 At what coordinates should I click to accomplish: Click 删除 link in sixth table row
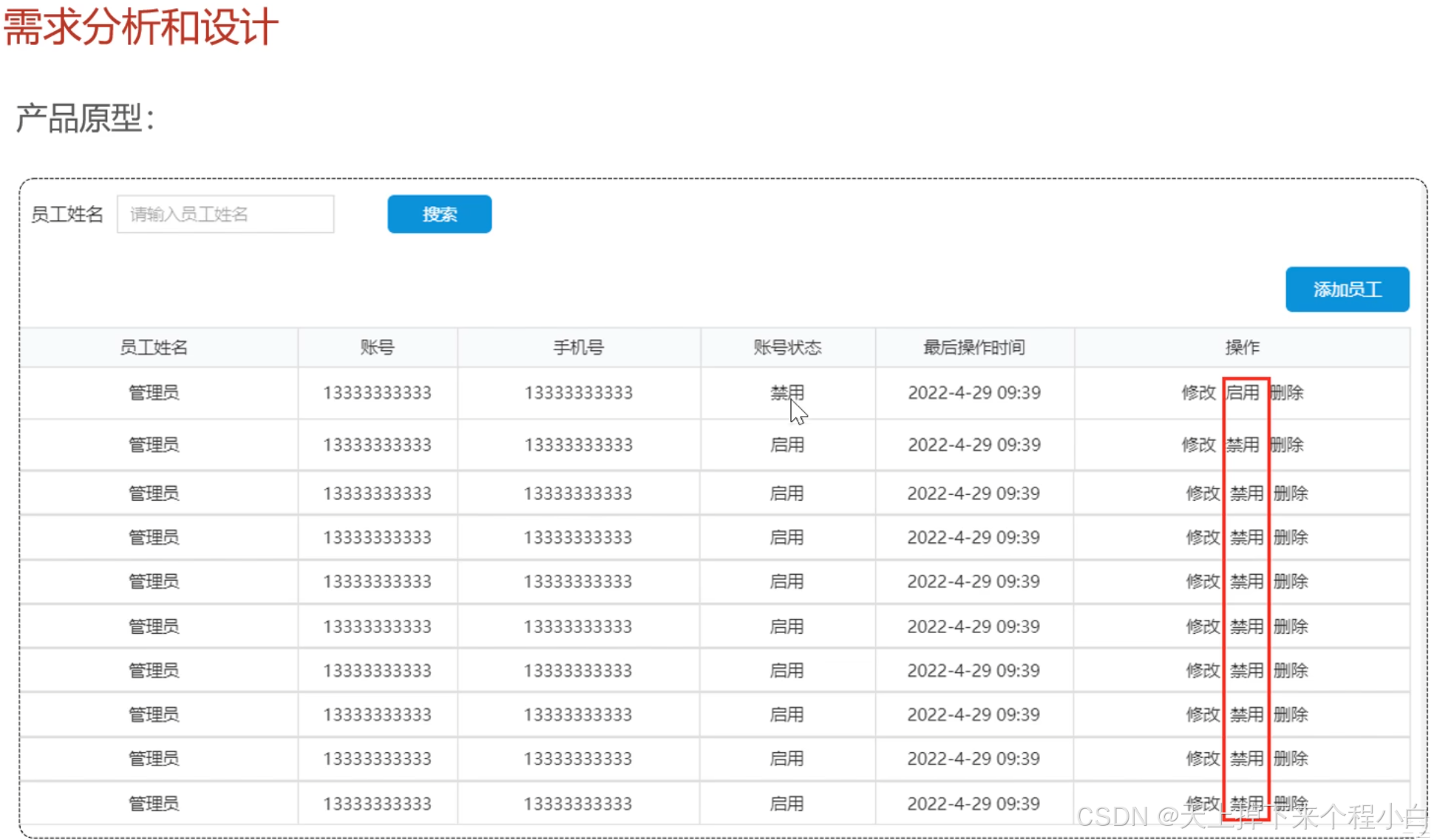pos(1291,626)
